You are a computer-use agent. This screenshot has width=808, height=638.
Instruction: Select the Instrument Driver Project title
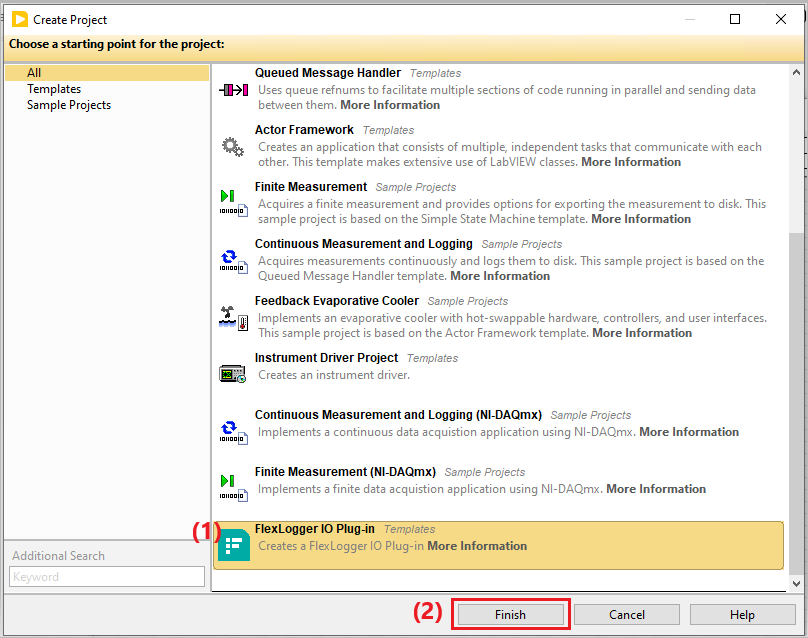pyautogui.click(x=327, y=358)
